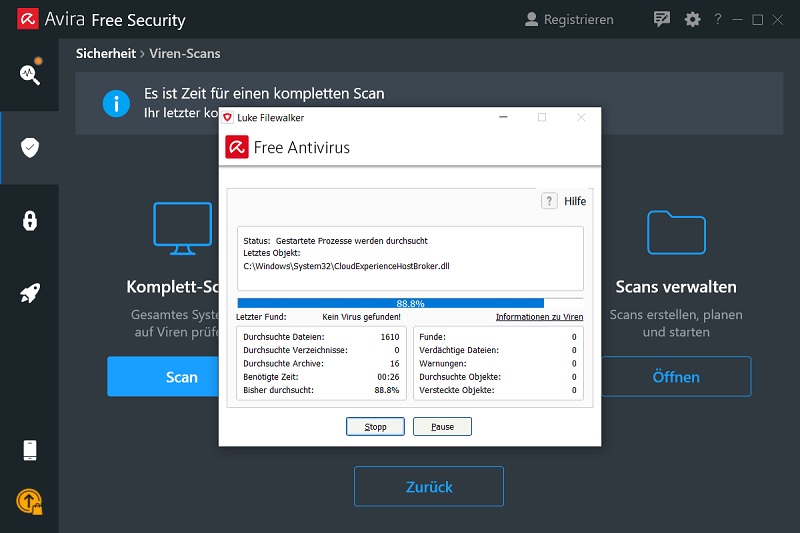Click the Viren-Scans breadcrumb
The width and height of the screenshot is (800, 533).
185,54
